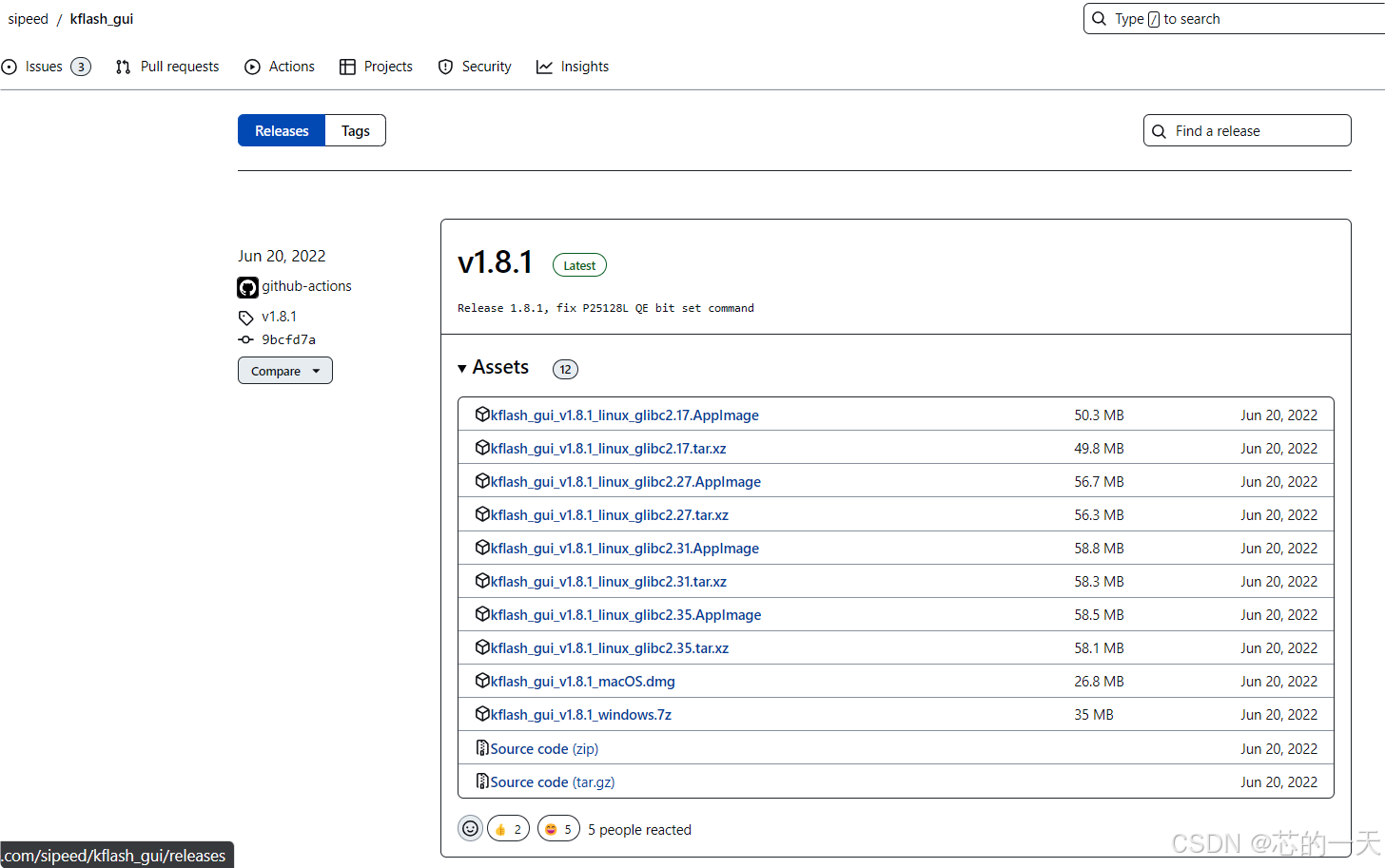Open the v1.8.1 tag link
1385x868 pixels.
(x=279, y=317)
